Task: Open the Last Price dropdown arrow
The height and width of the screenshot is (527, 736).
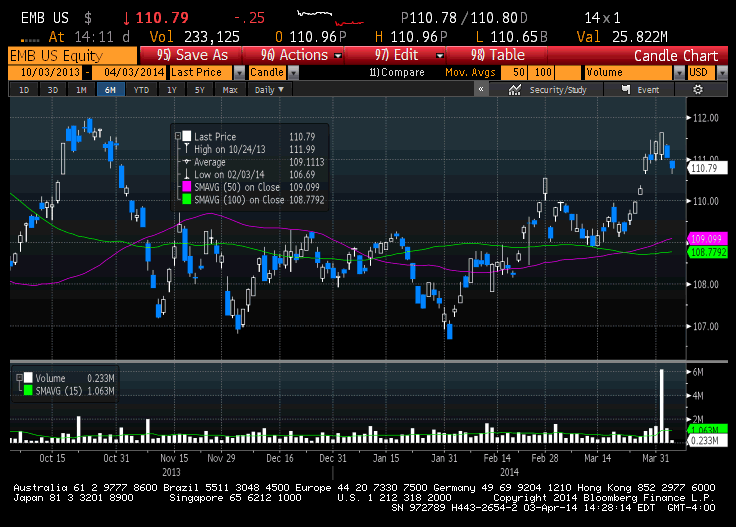Action: [239, 72]
